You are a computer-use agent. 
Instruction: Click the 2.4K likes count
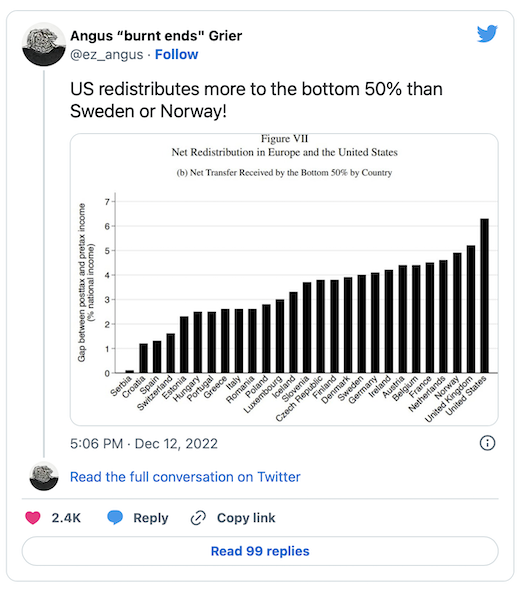tap(66, 518)
